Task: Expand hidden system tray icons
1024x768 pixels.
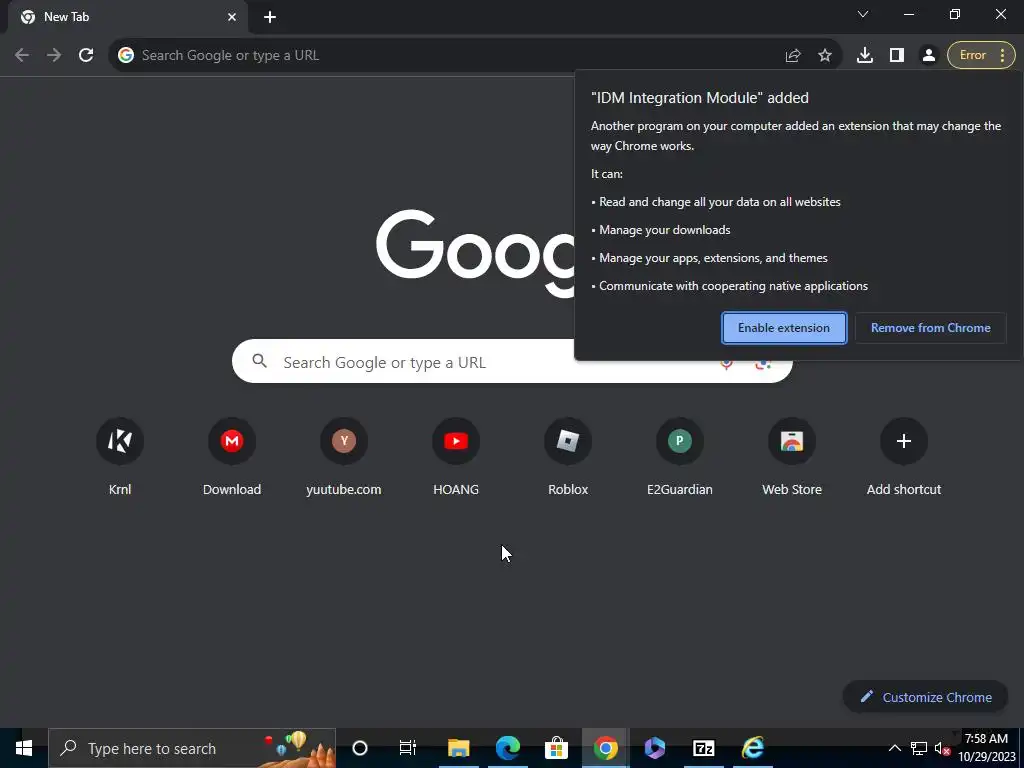Action: (x=895, y=748)
